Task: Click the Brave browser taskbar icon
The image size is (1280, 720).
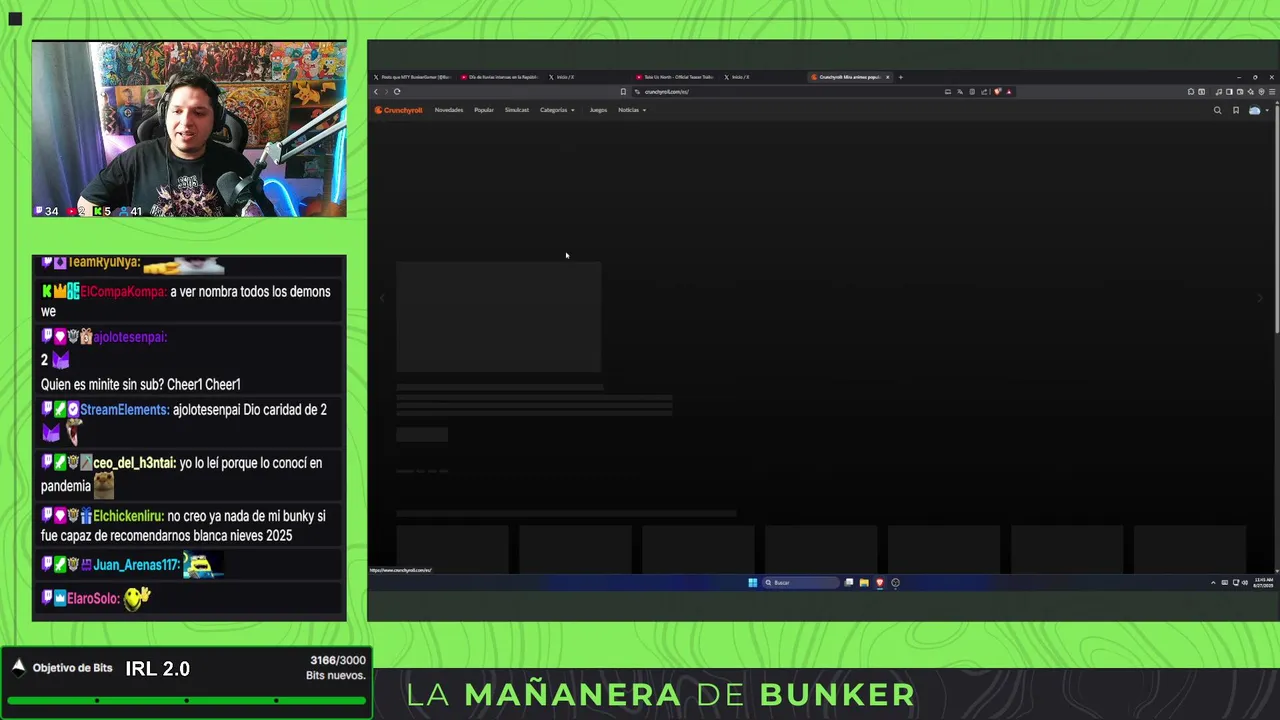Action: click(x=880, y=583)
